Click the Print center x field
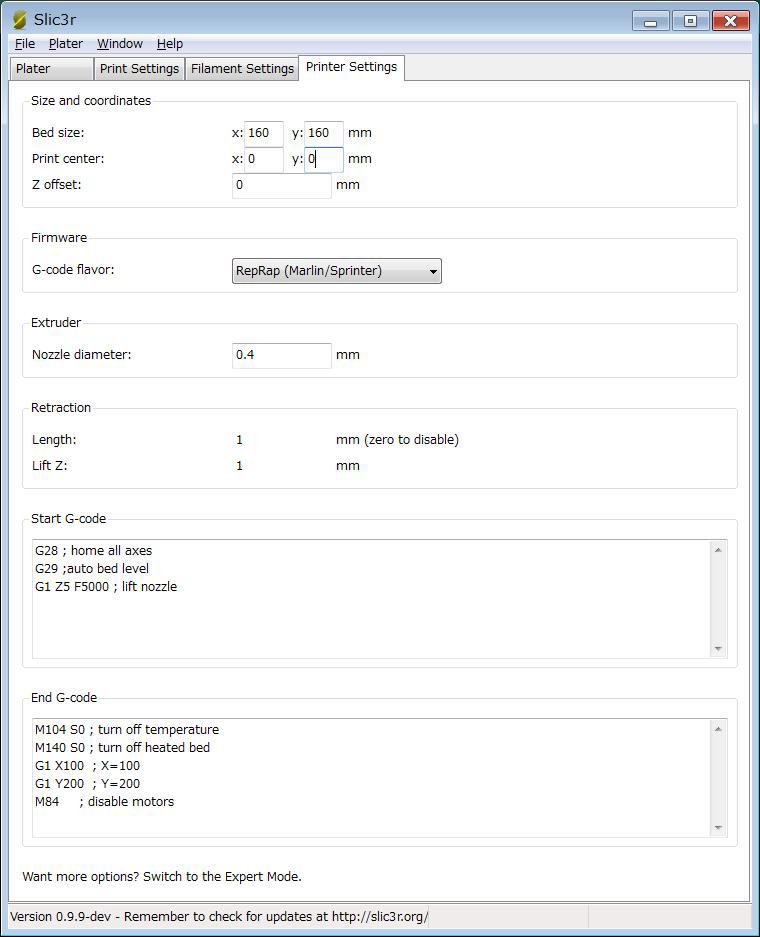The height and width of the screenshot is (937, 760). tap(263, 159)
